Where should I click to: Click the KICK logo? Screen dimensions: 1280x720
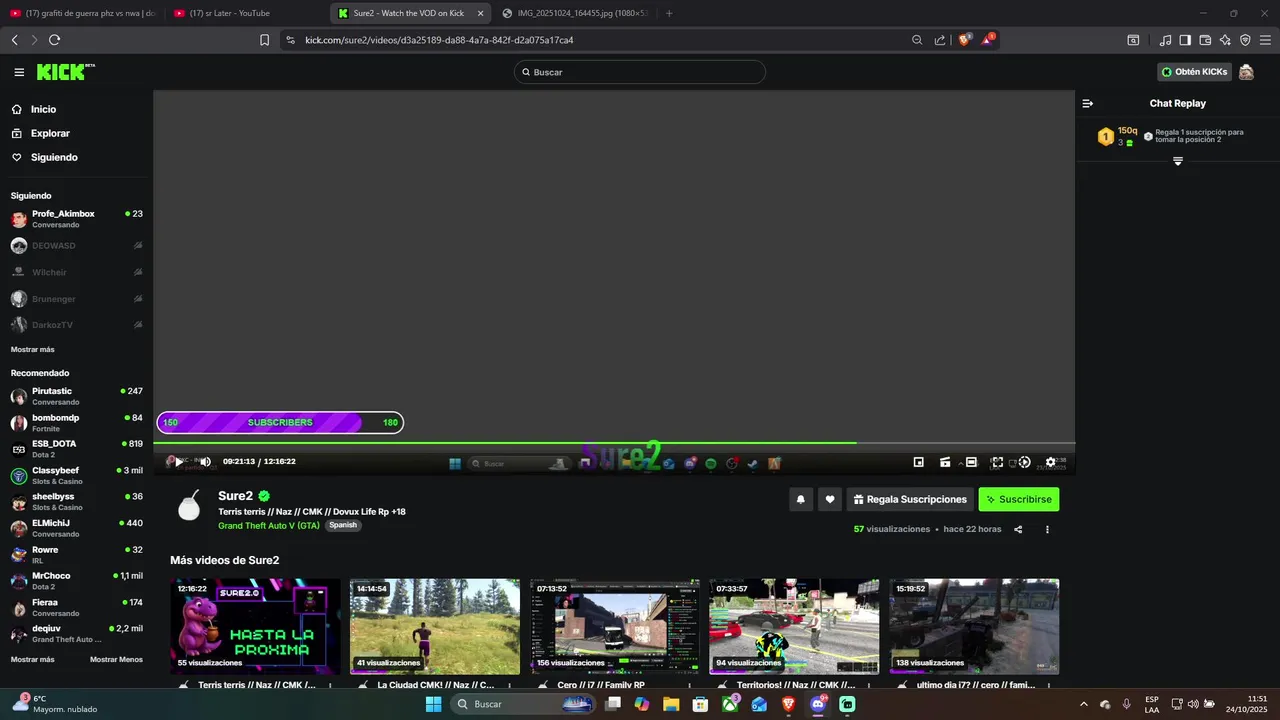(65, 72)
